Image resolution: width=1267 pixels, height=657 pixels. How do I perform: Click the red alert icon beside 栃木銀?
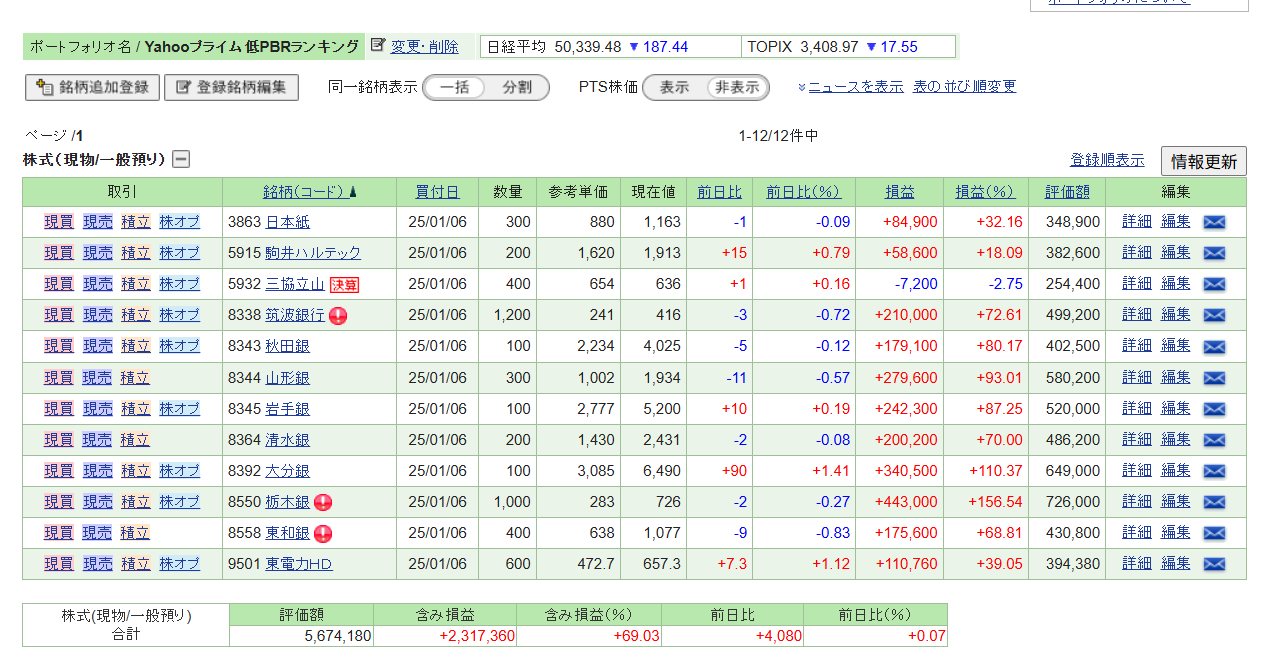322,502
